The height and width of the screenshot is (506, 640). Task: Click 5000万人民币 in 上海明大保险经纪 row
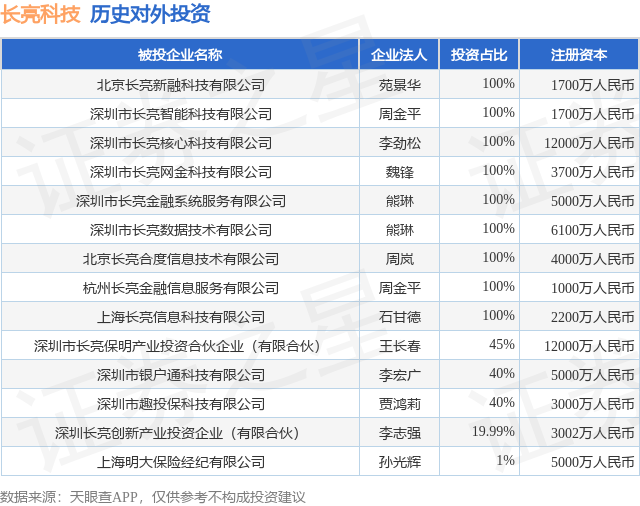click(x=592, y=462)
